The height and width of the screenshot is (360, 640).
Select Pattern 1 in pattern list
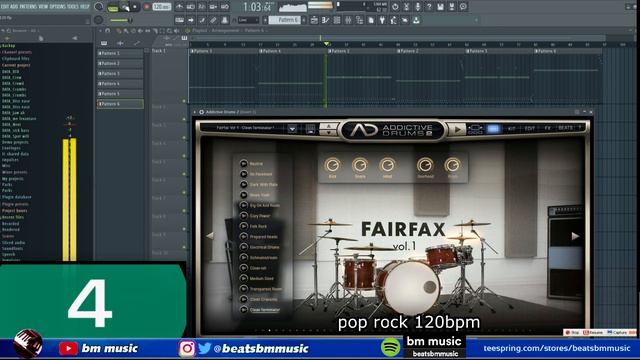pos(120,53)
